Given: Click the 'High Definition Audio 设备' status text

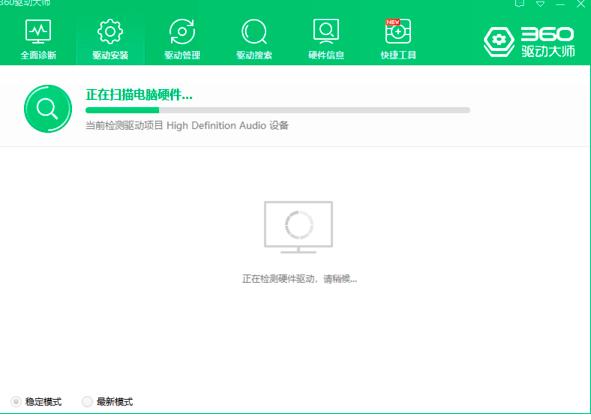Looking at the screenshot, I should pyautogui.click(x=227, y=126).
